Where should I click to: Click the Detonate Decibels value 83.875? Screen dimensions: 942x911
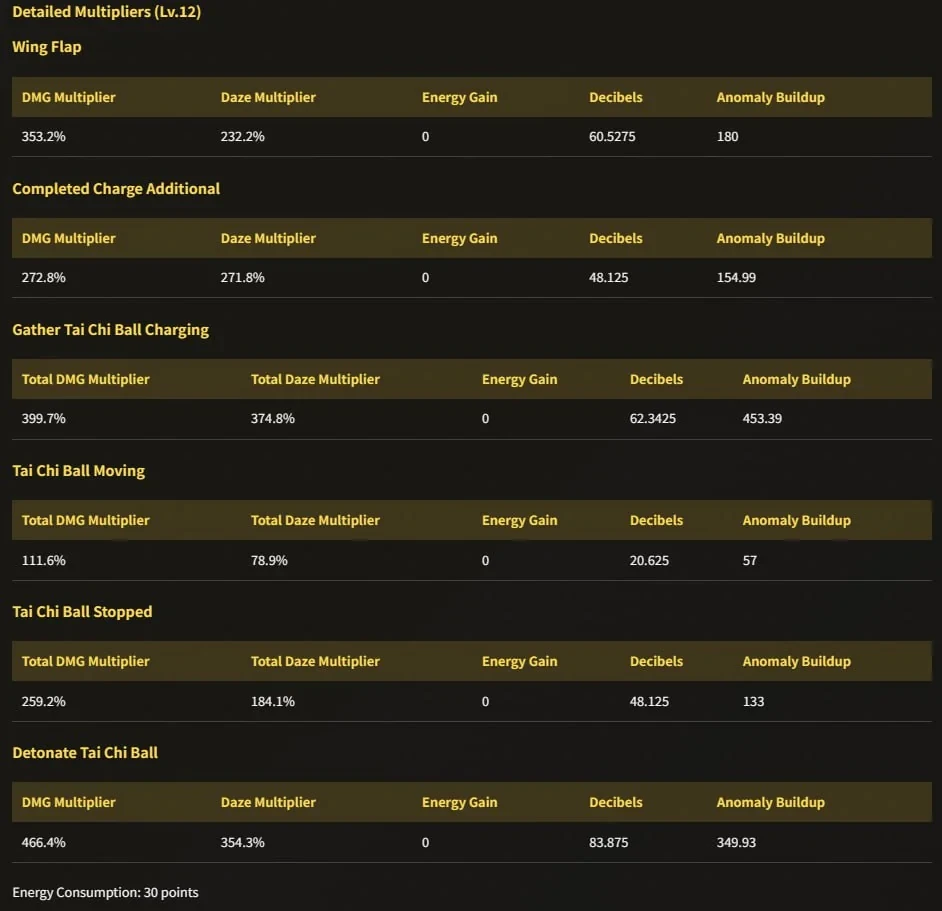(x=608, y=842)
